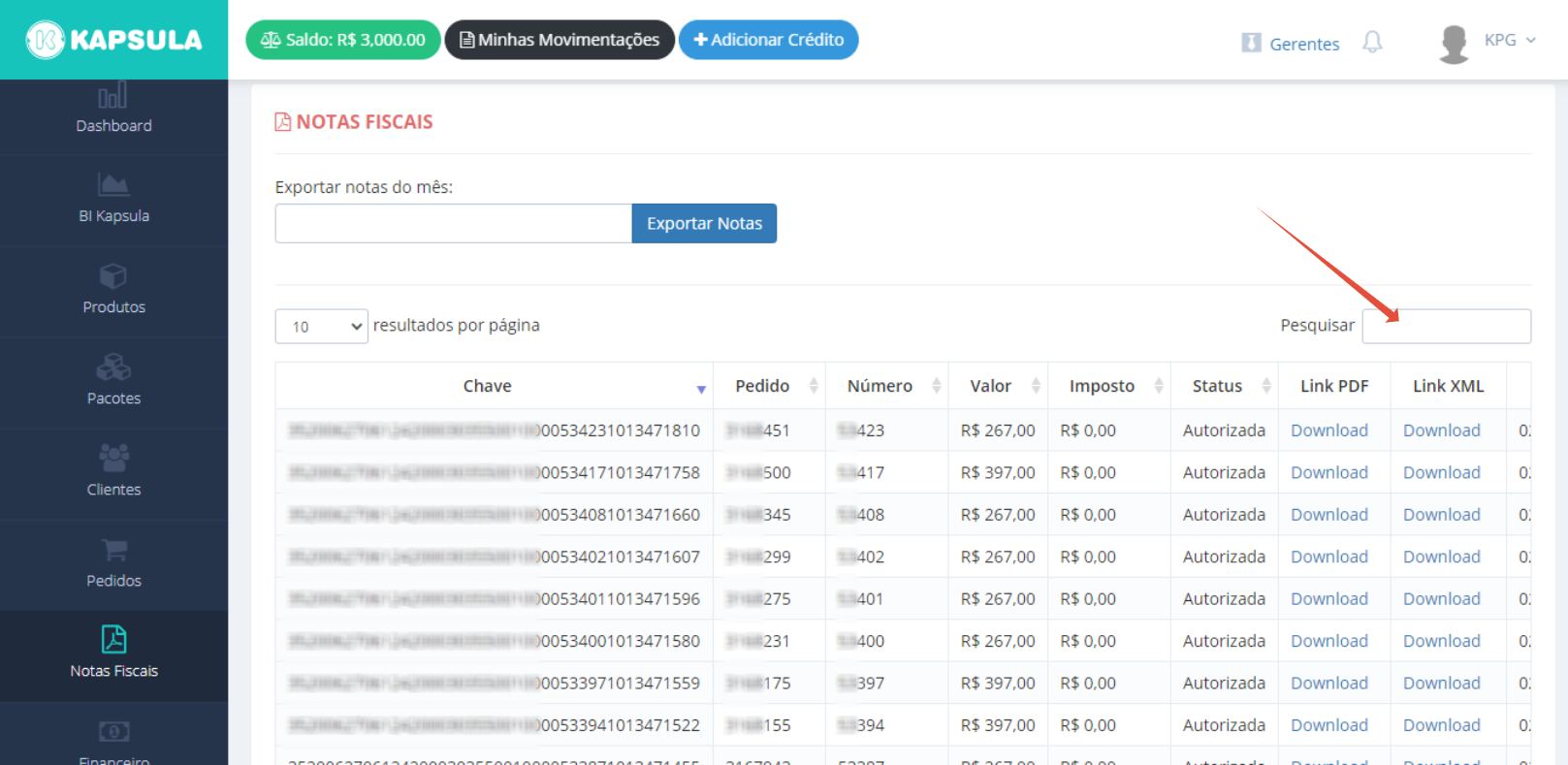Click the Link XML column header

tap(1448, 386)
